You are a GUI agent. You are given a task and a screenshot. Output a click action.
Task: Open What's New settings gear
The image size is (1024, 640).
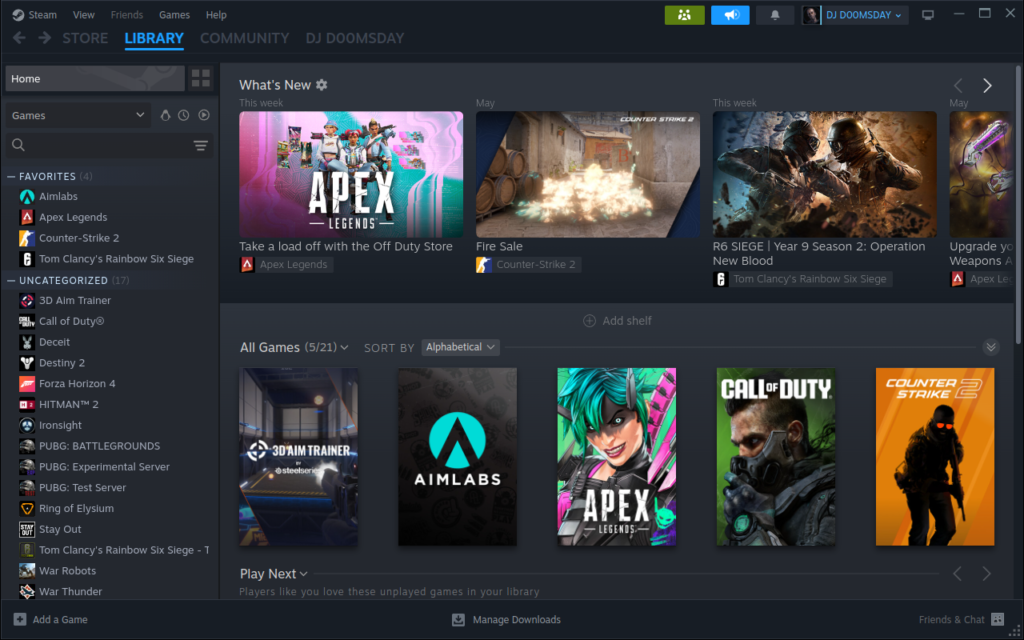(321, 85)
